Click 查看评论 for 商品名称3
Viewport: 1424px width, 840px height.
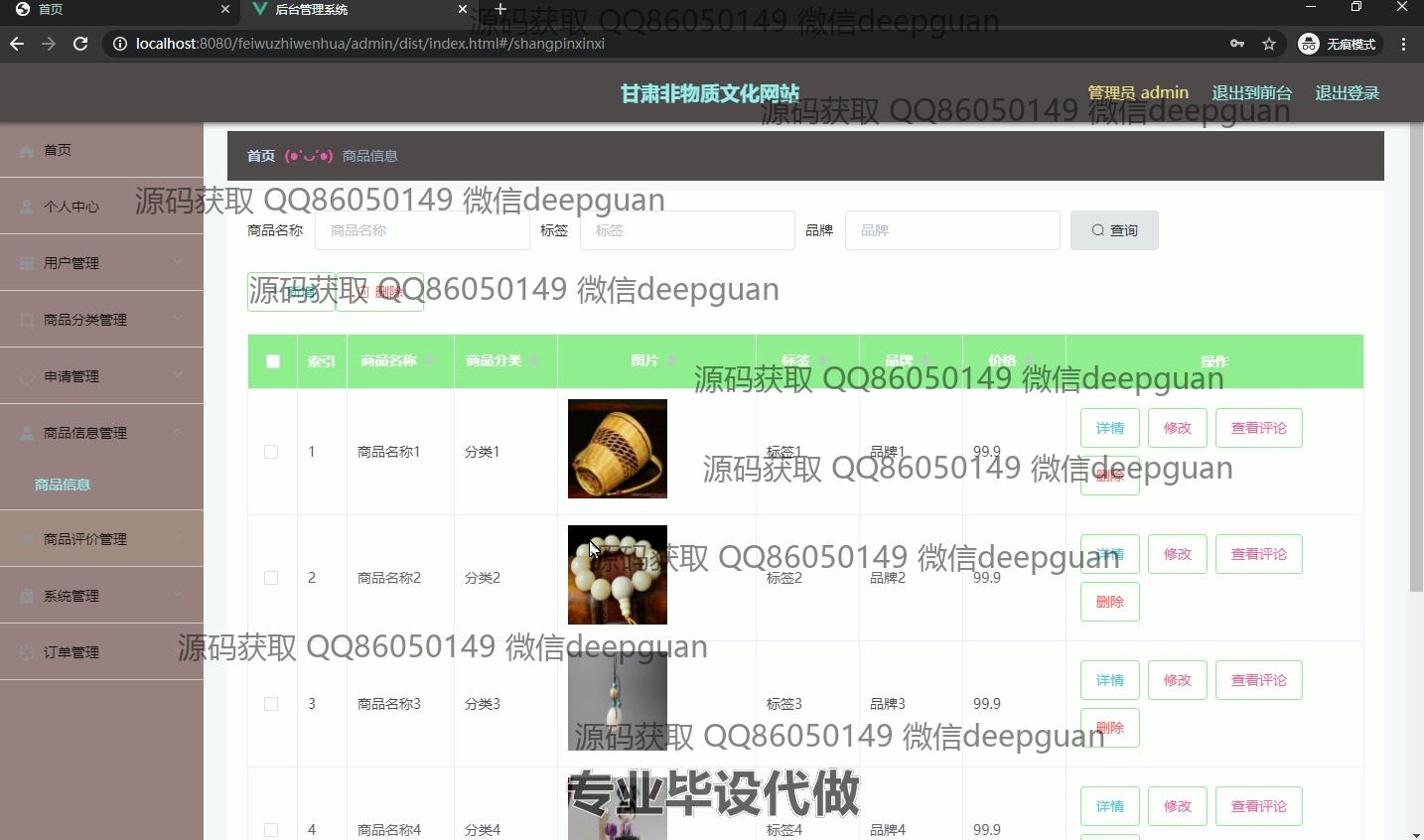point(1258,680)
